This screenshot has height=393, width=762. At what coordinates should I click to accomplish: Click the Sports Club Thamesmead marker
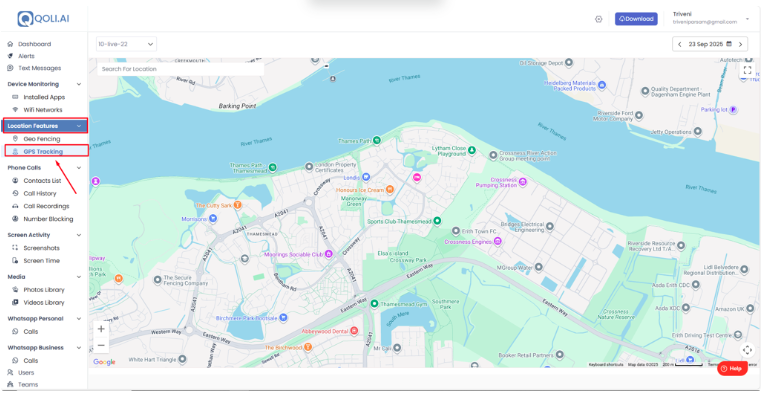pos(437,221)
